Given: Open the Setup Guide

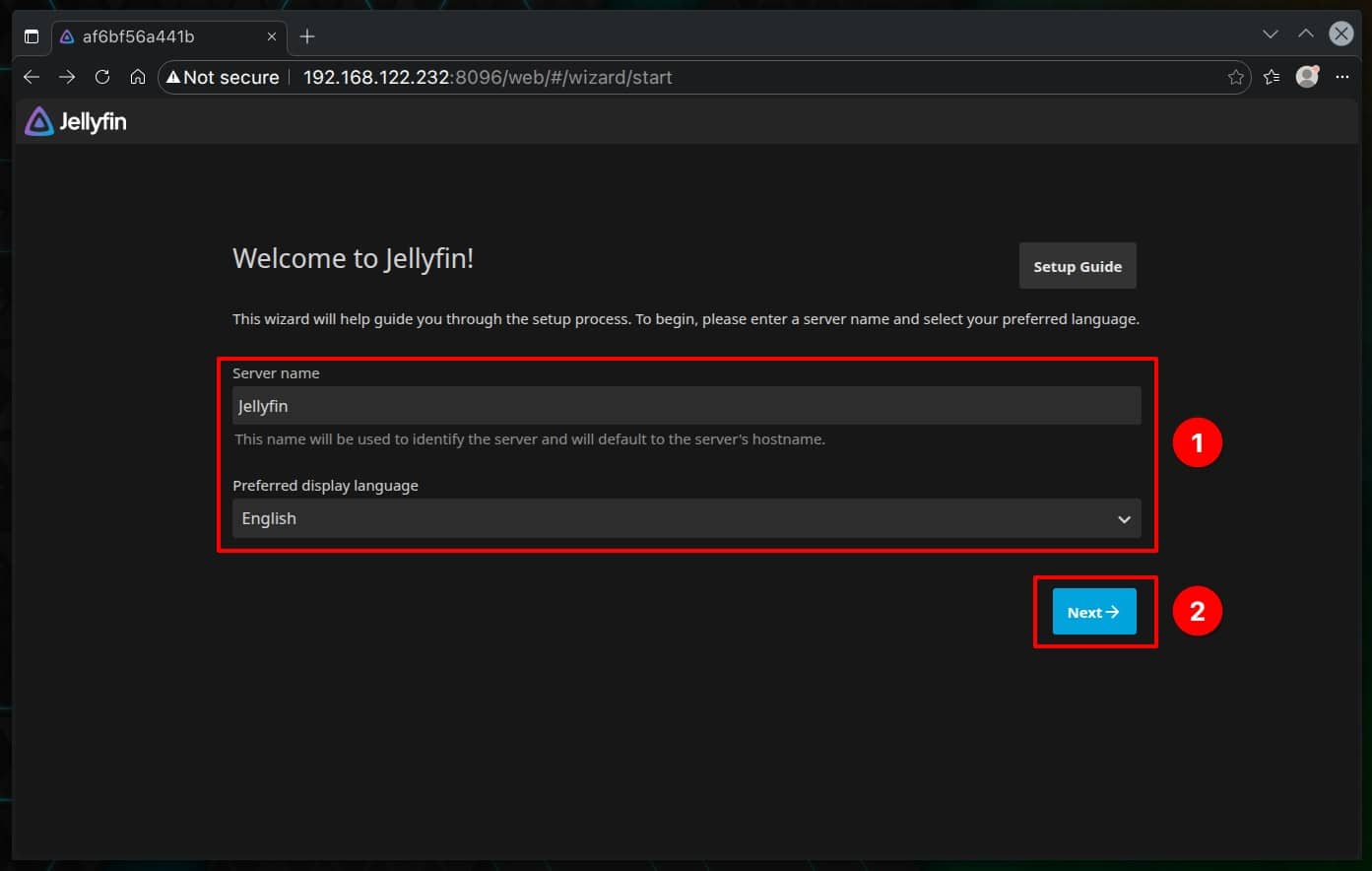Looking at the screenshot, I should [1077, 266].
